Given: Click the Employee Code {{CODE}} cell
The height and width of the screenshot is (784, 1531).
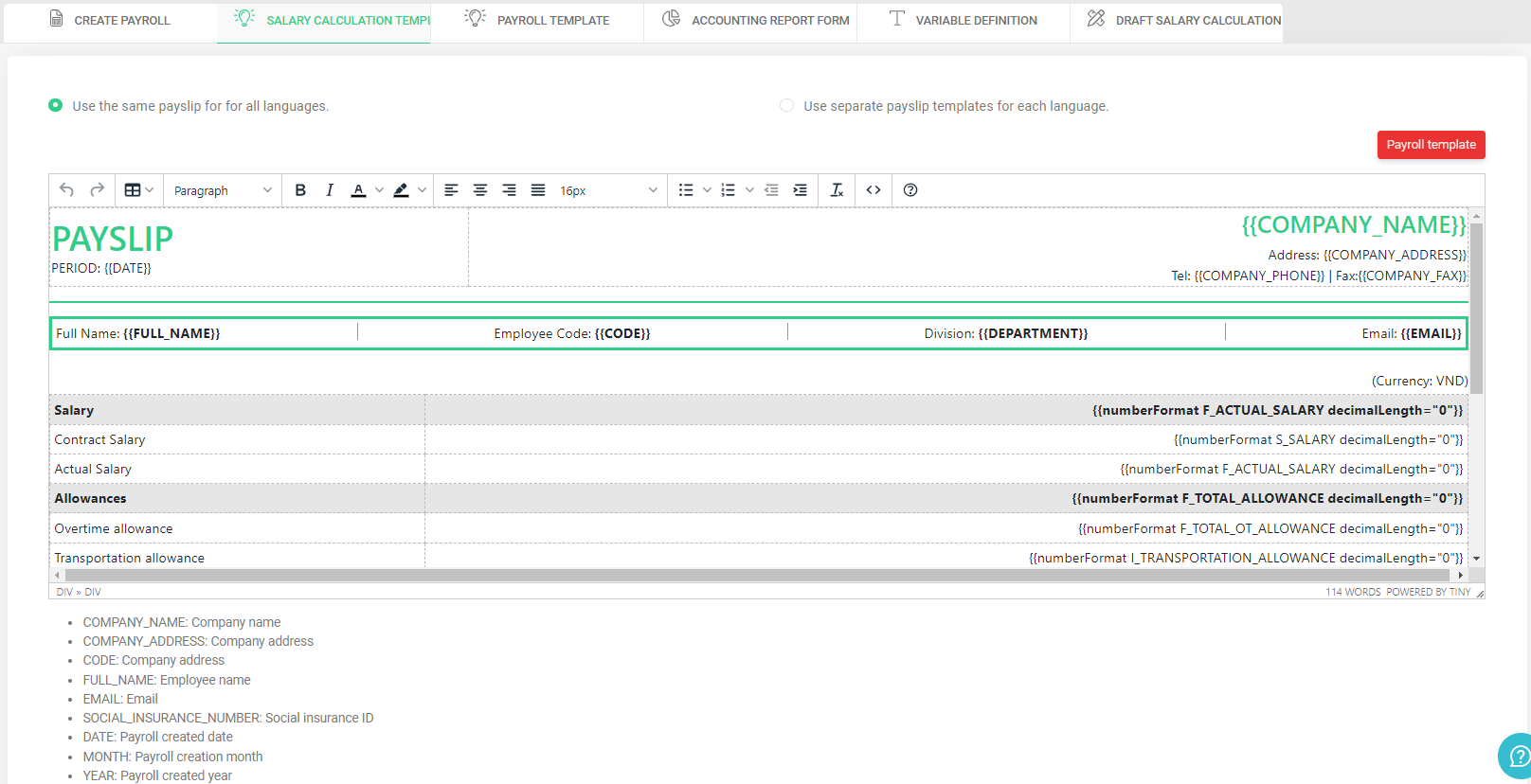Looking at the screenshot, I should click(x=572, y=333).
